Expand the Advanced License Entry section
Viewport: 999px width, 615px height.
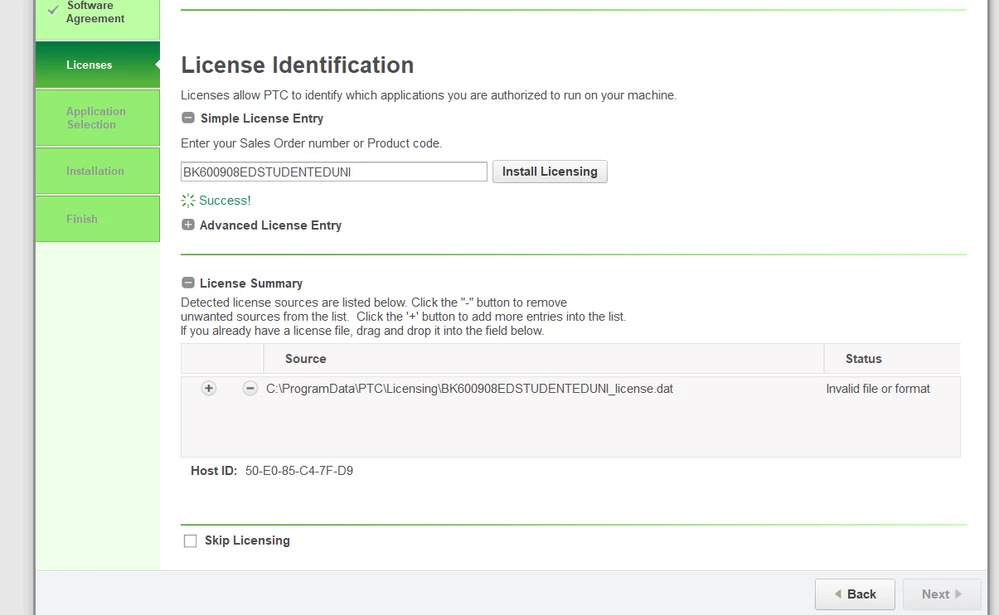click(x=188, y=225)
